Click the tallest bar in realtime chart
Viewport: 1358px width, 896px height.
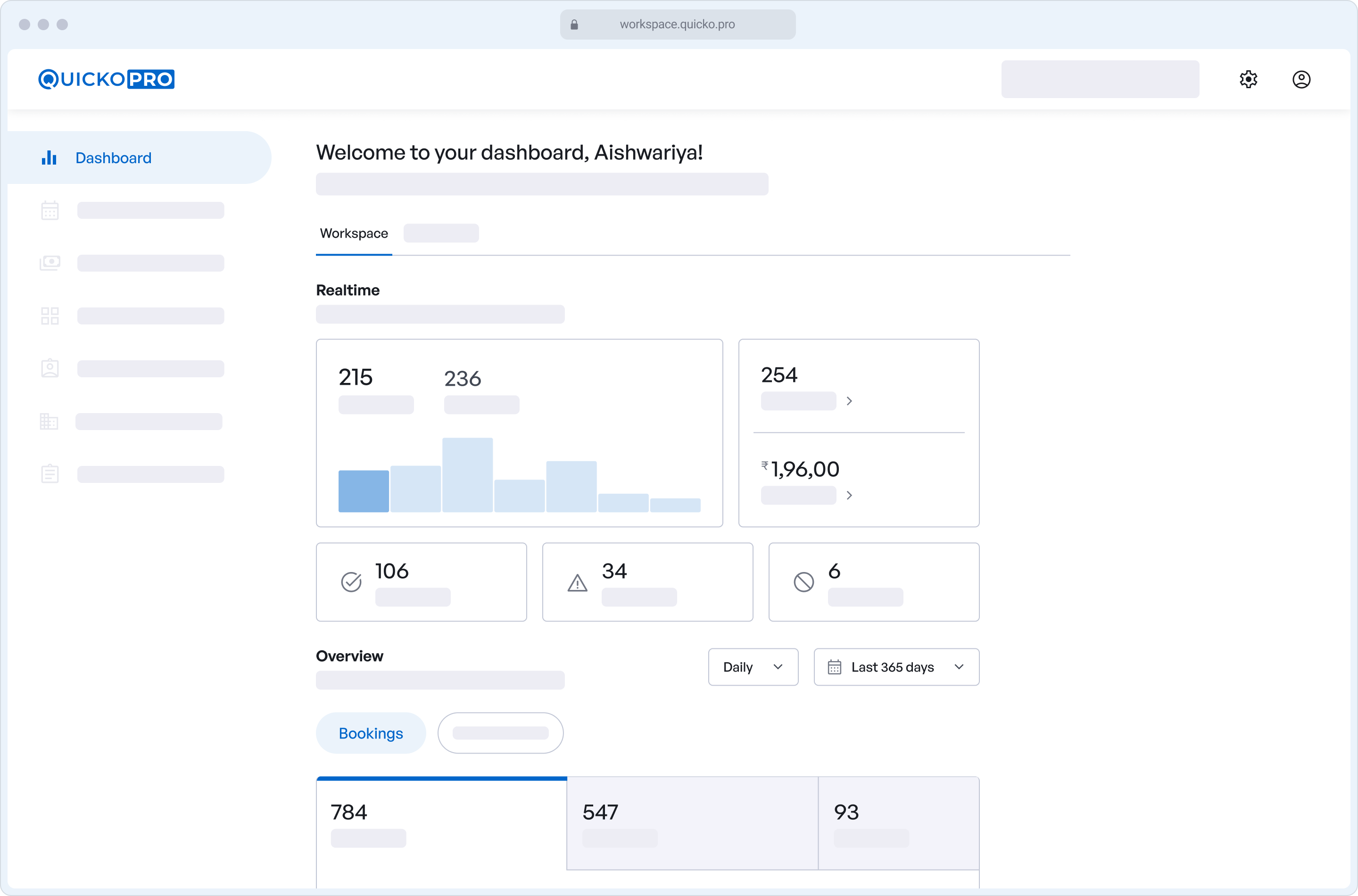click(x=467, y=475)
